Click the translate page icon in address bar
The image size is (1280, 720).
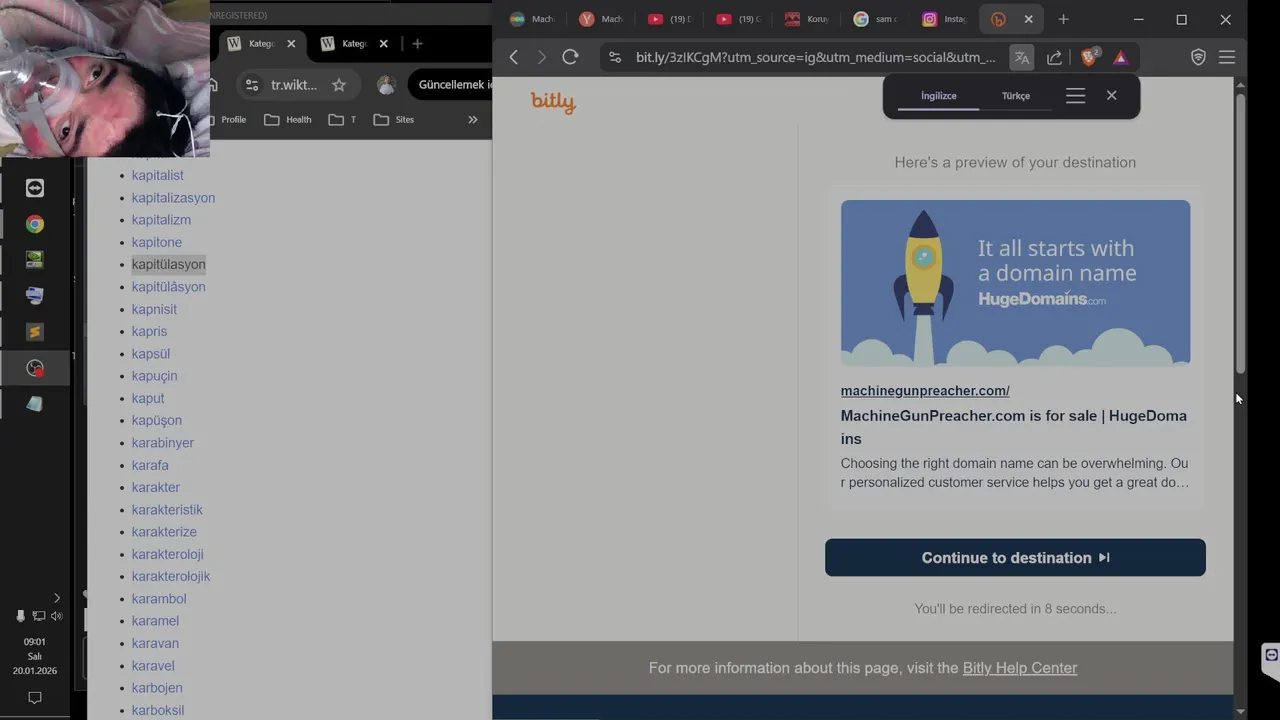coord(1021,58)
